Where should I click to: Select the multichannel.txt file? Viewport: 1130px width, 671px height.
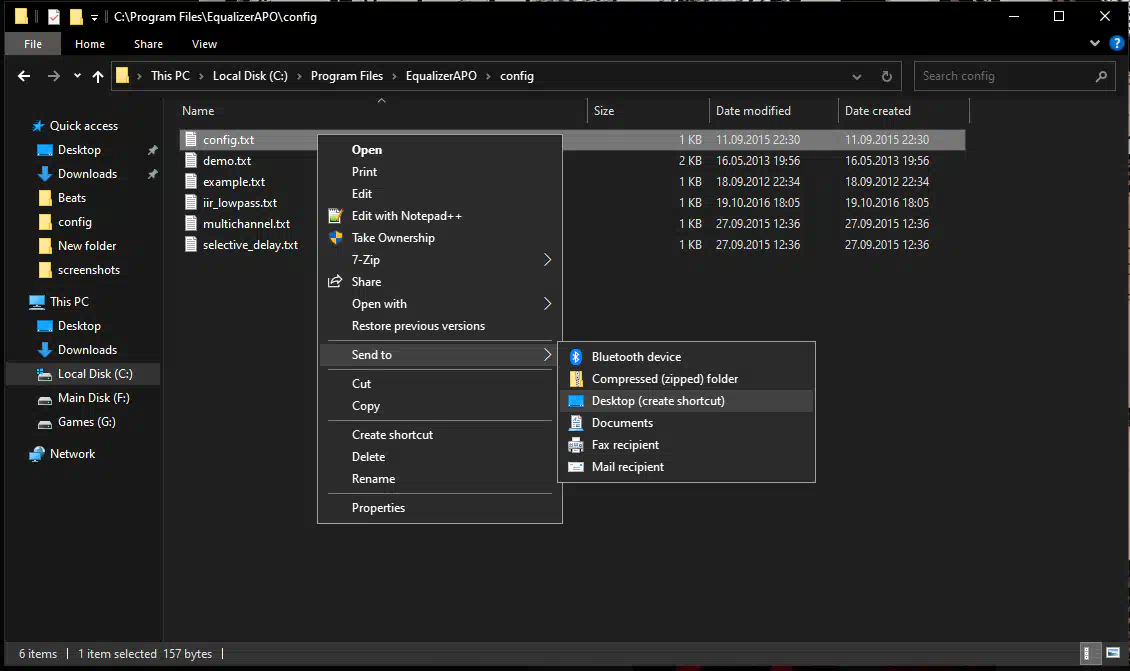[572, 224]
